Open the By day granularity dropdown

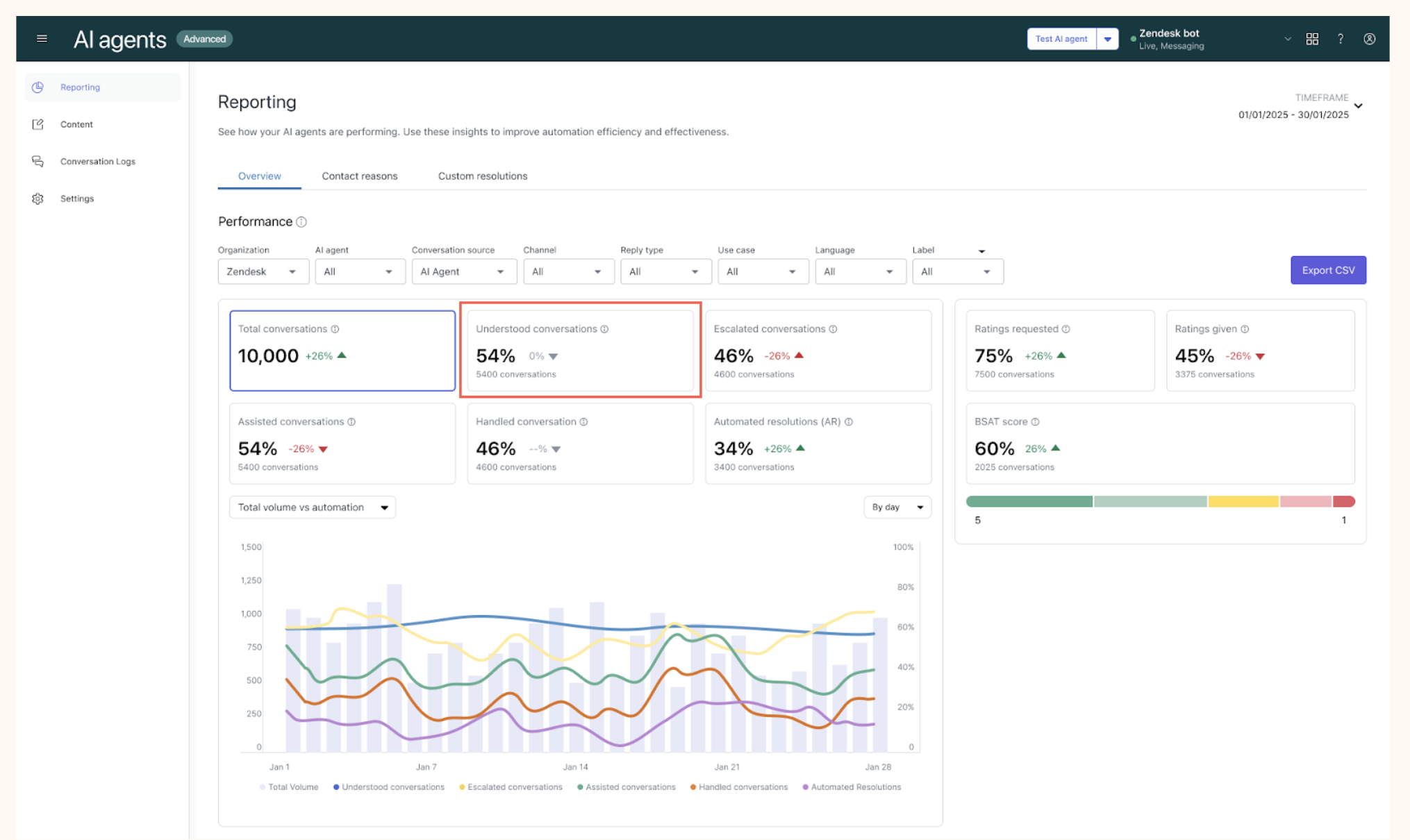(897, 507)
